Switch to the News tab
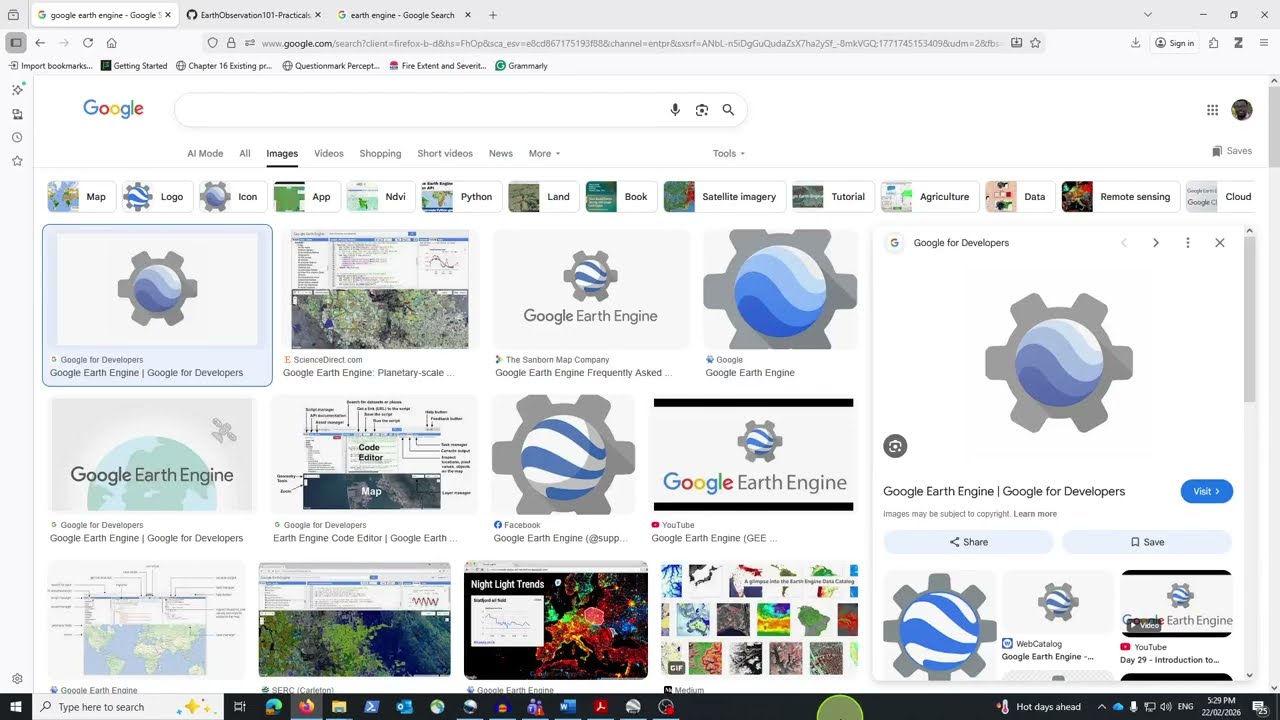This screenshot has width=1280, height=720. point(501,153)
